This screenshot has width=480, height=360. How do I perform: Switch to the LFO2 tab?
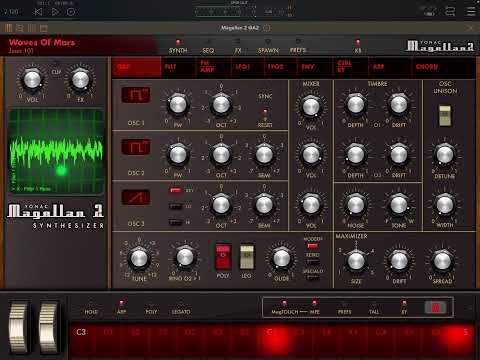point(281,67)
